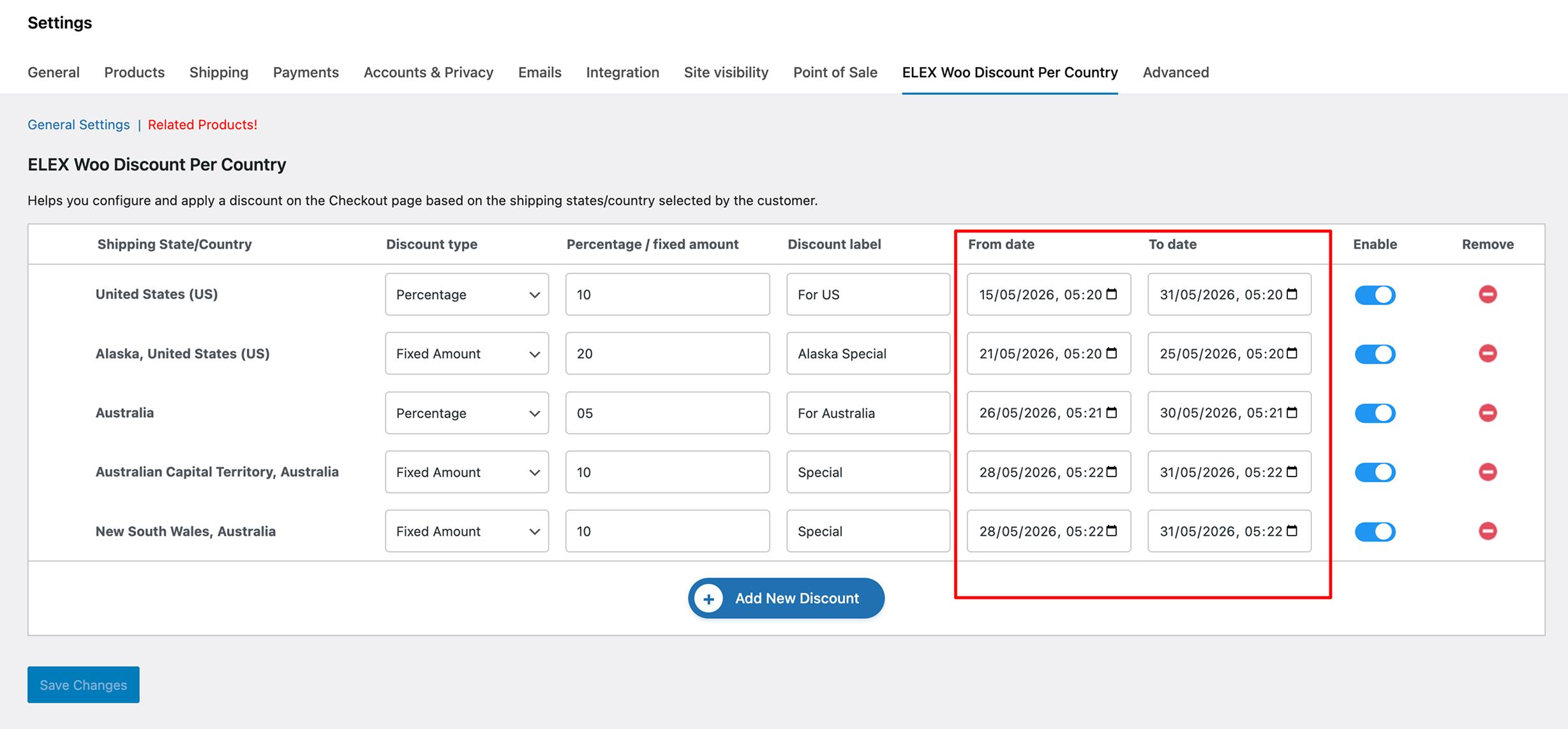Edit the 'For US' discount label field
The width and height of the screenshot is (1568, 729).
[868, 294]
